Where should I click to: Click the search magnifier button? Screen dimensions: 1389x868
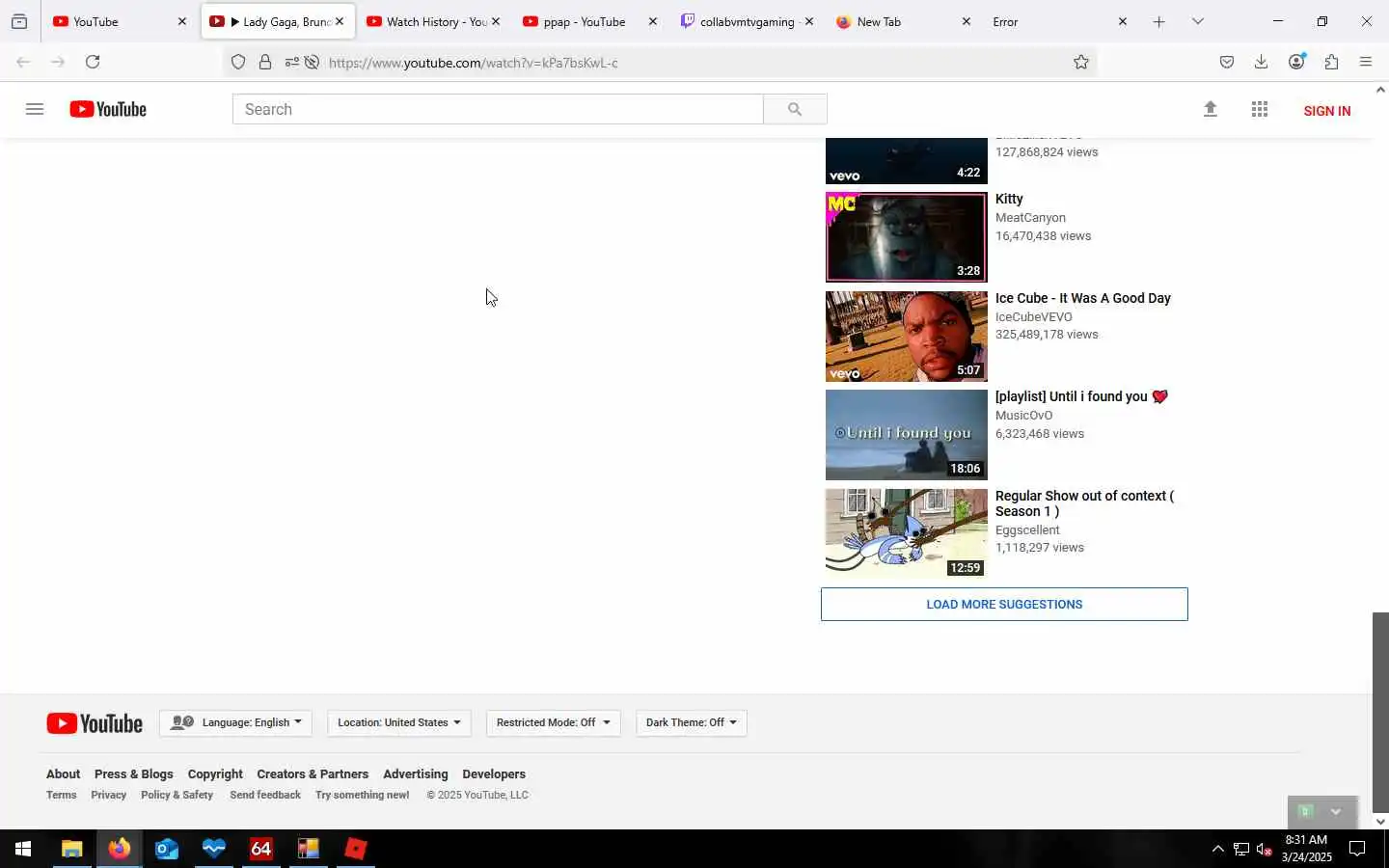[795, 109]
